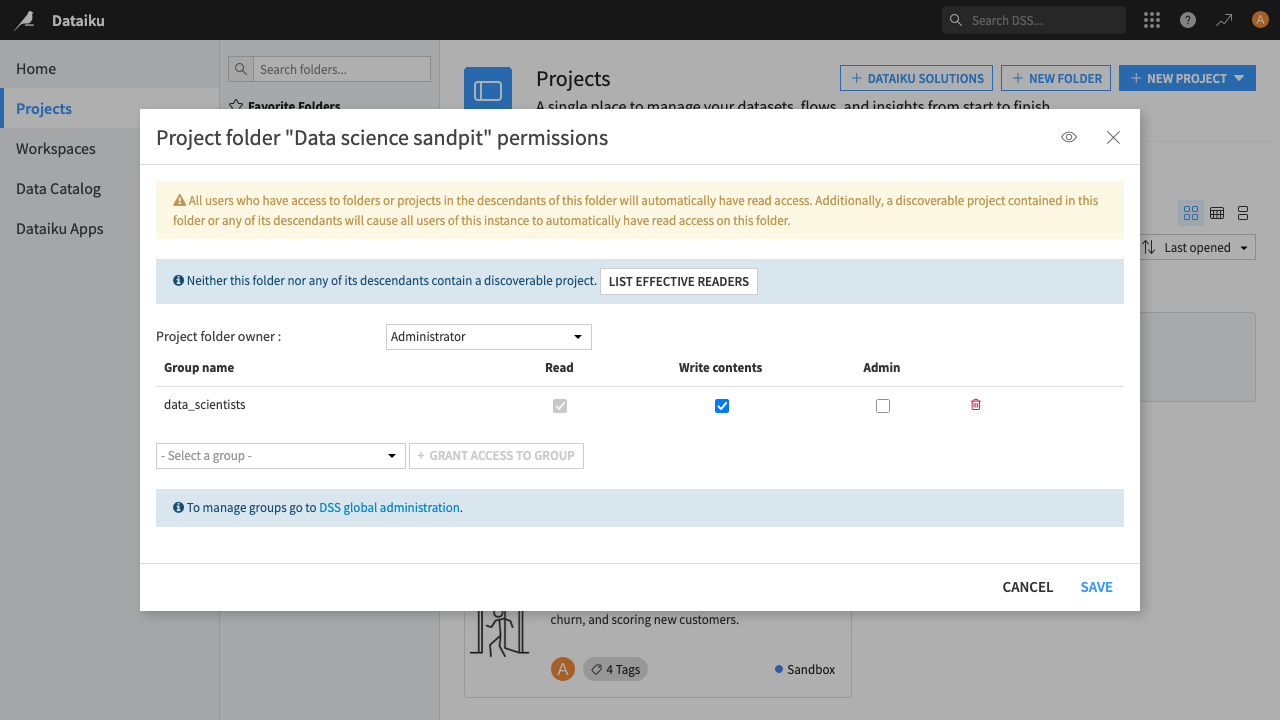The width and height of the screenshot is (1280, 720).
Task: Switch to list view of projects
Action: click(x=1243, y=213)
